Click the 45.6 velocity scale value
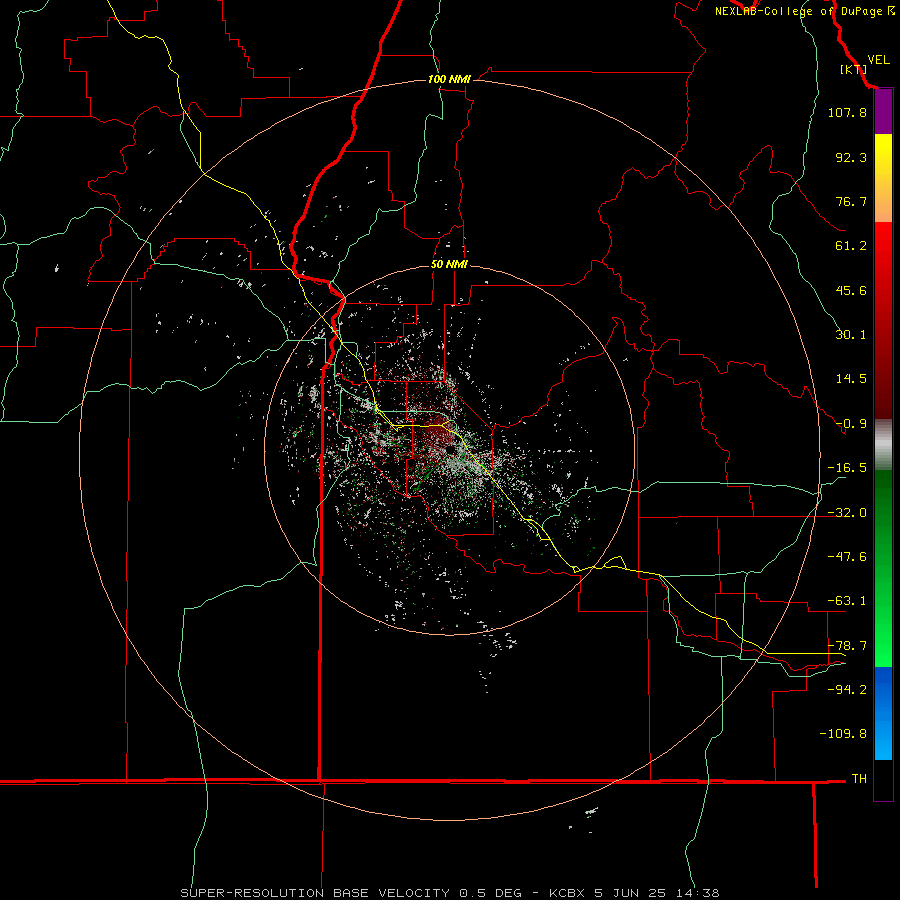The width and height of the screenshot is (900, 900). [851, 290]
